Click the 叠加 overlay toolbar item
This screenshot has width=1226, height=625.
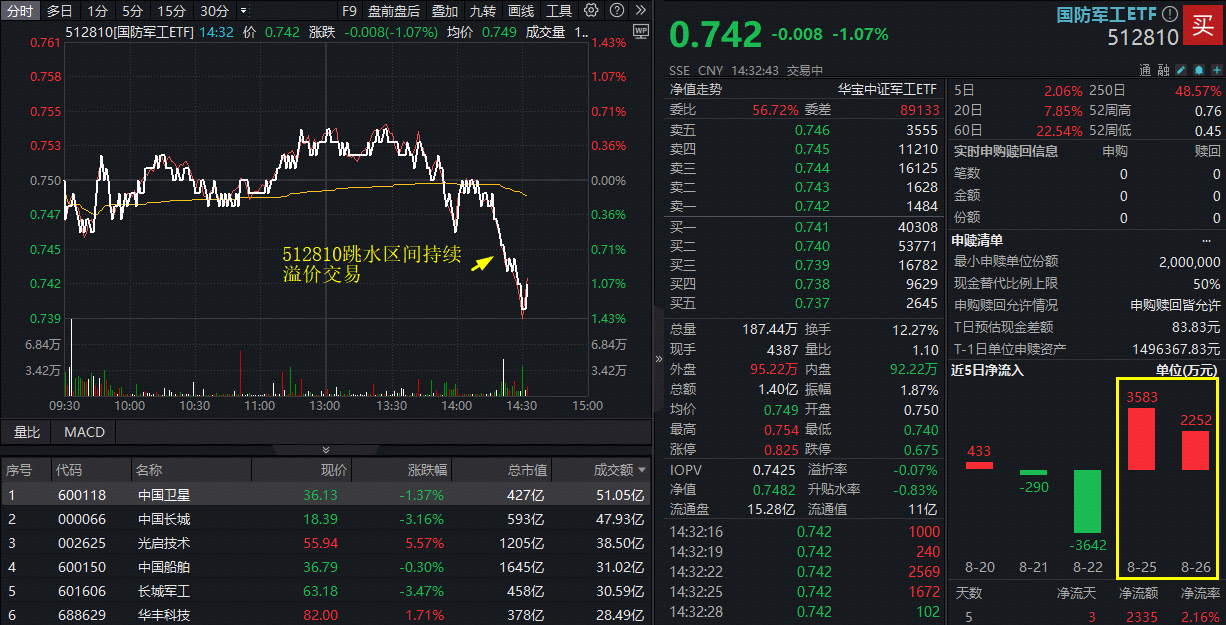(444, 10)
